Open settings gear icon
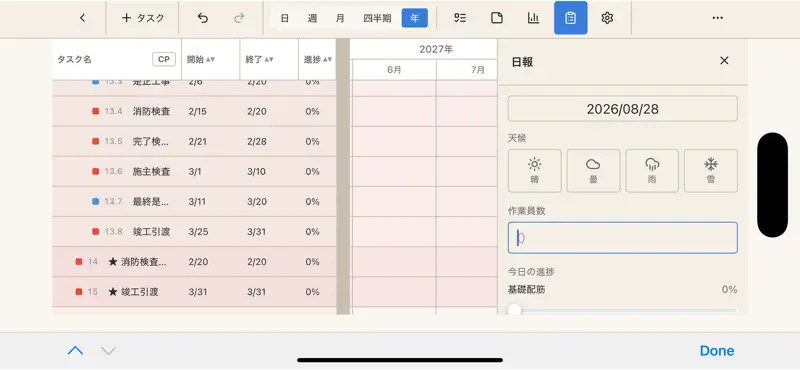 pos(607,18)
